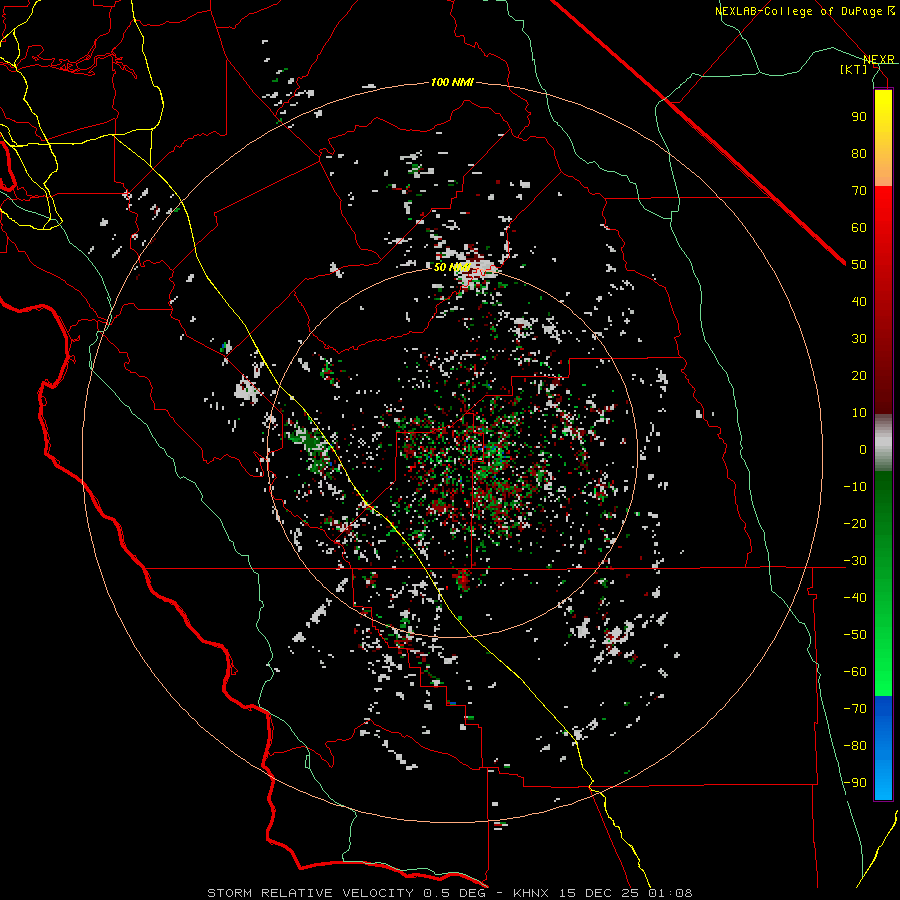Click the 20 label on velocity scale
Image resolution: width=900 pixels, height=900 pixels.
(x=859, y=375)
